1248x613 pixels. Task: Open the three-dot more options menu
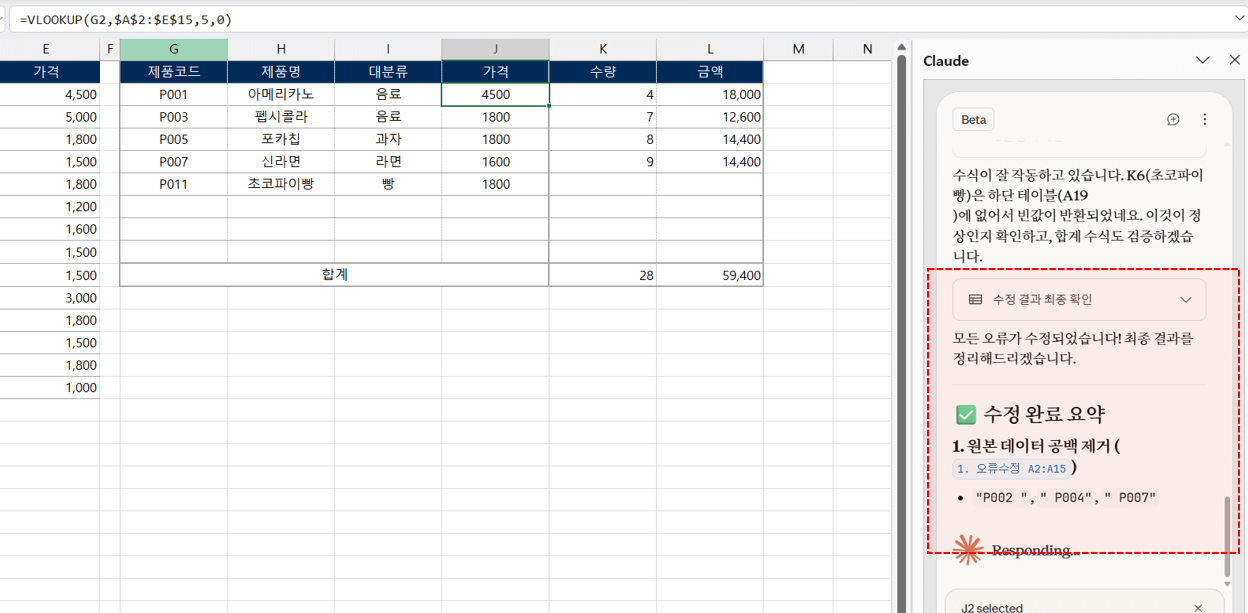point(1204,119)
